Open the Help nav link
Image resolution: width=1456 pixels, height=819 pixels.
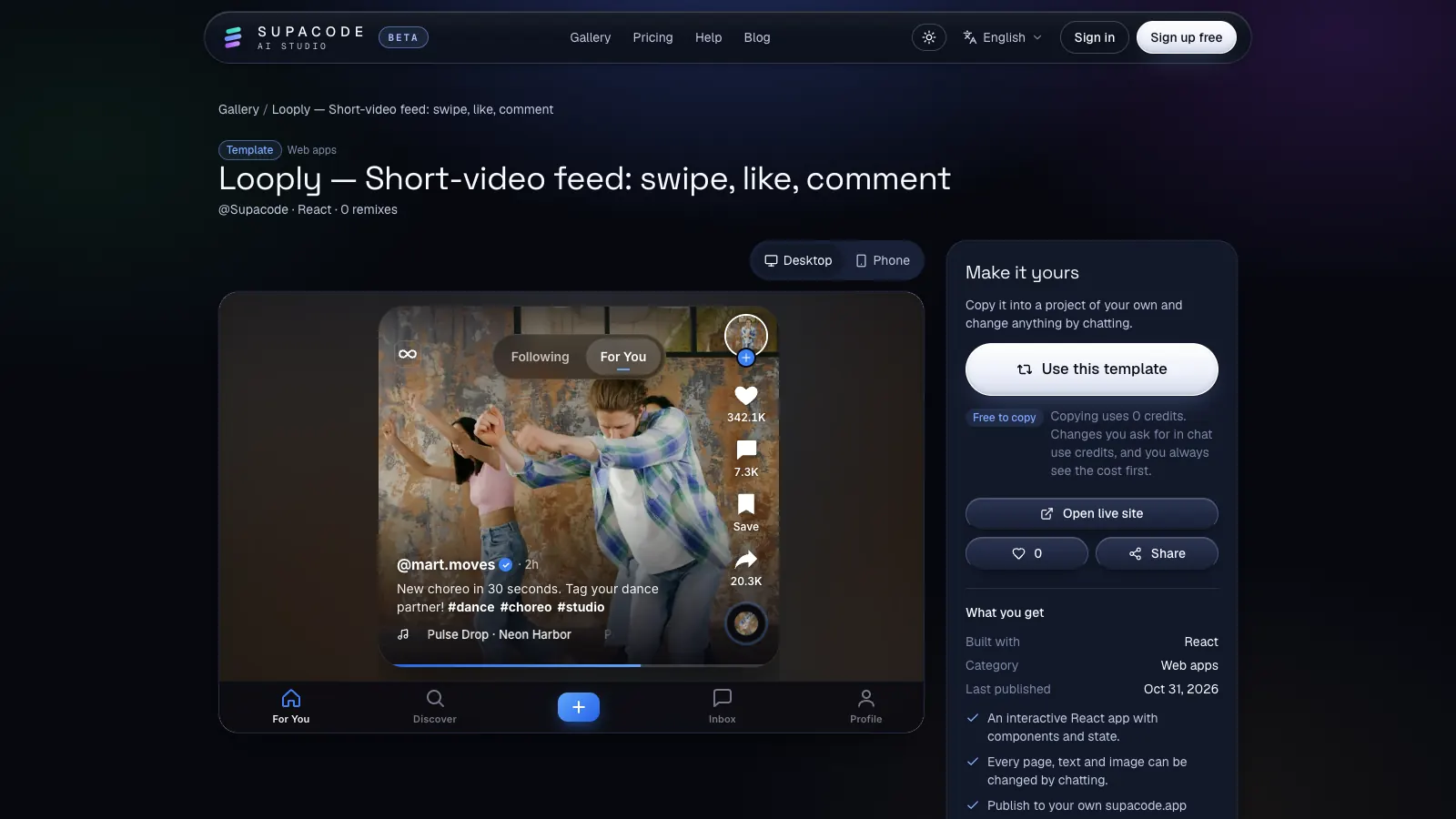(708, 37)
